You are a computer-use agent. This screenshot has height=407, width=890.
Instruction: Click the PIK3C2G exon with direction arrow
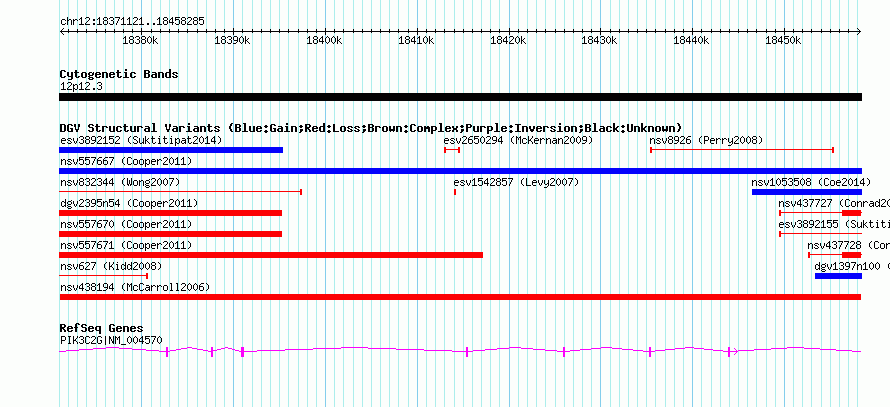[732, 352]
